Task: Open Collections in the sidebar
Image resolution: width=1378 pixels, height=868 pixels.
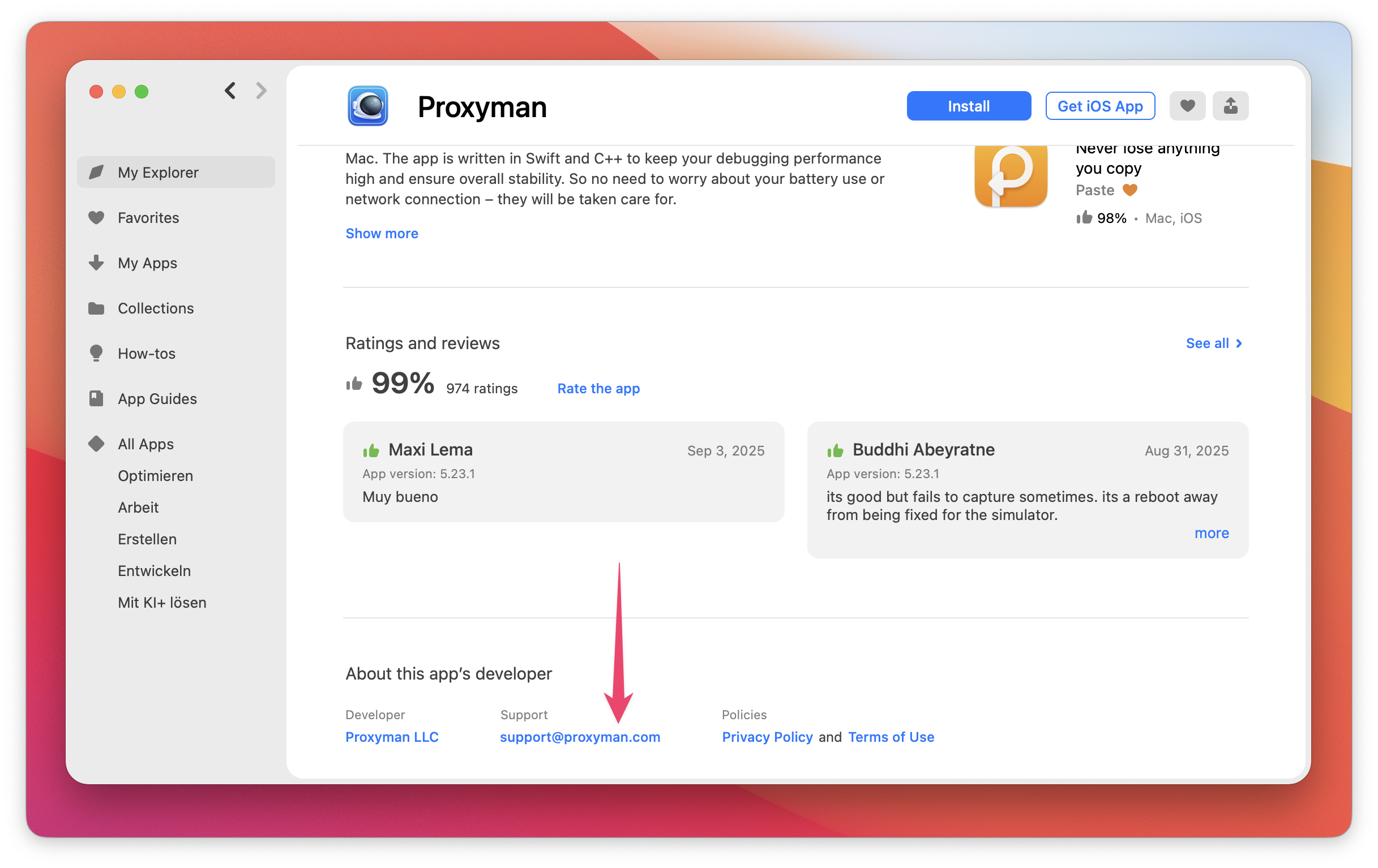Action: click(176, 308)
